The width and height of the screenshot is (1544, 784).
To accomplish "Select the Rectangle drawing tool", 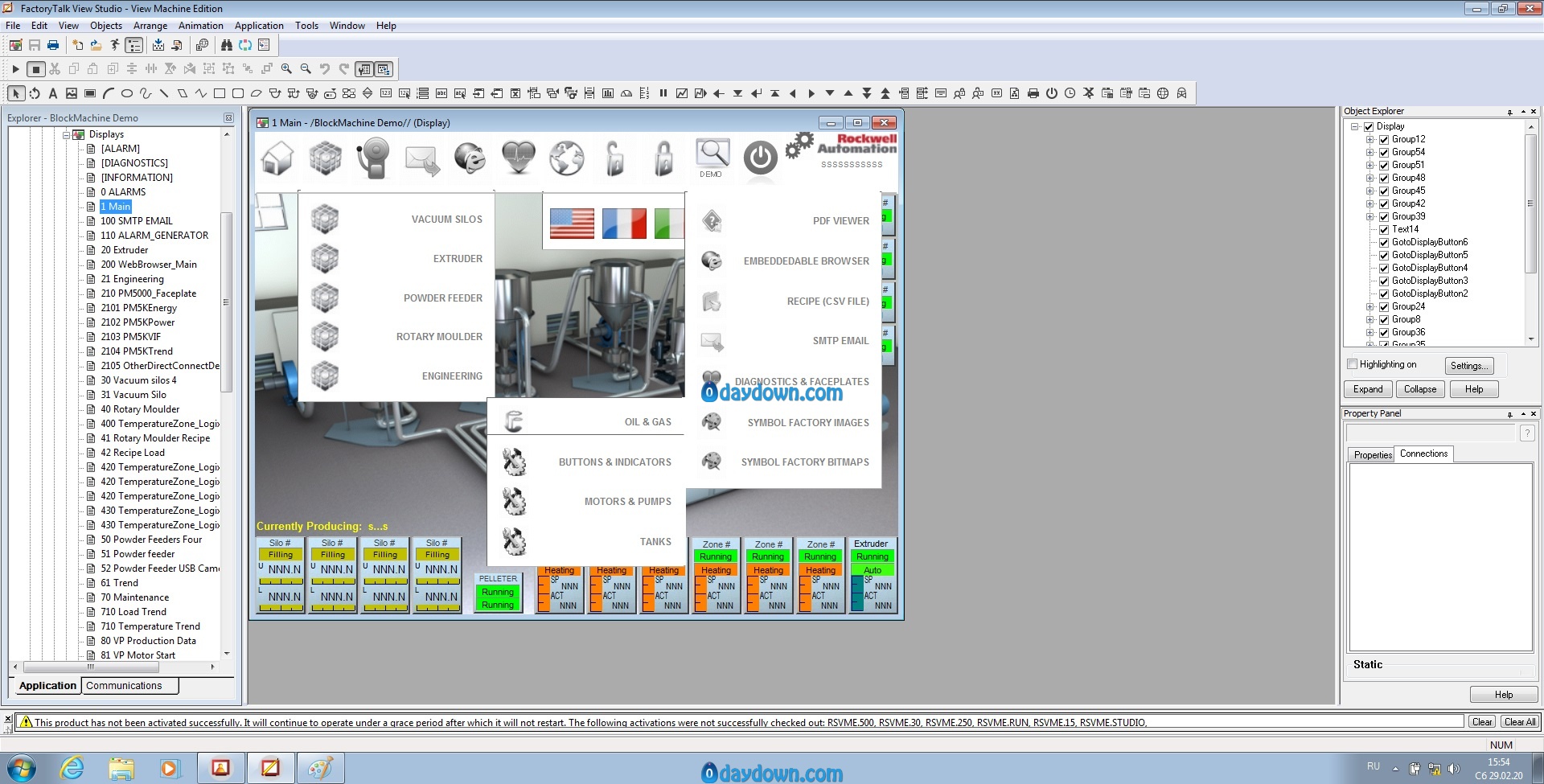I will [219, 93].
